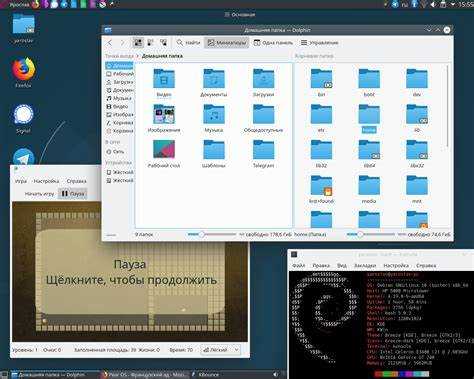This screenshot has height=379, width=474.
Task: Toggle the Пауза button in KBounce
Action: [x=73, y=193]
